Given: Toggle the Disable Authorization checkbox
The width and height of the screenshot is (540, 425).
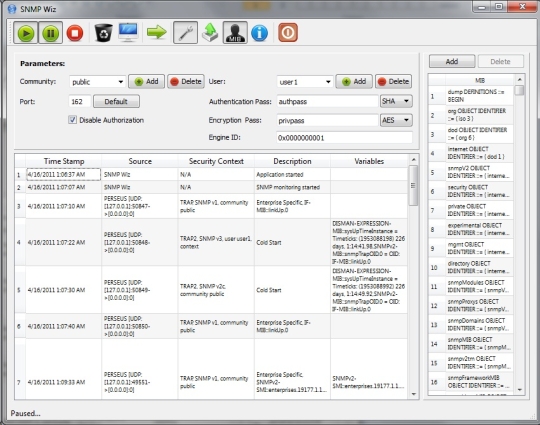Looking at the screenshot, I should click(x=72, y=120).
